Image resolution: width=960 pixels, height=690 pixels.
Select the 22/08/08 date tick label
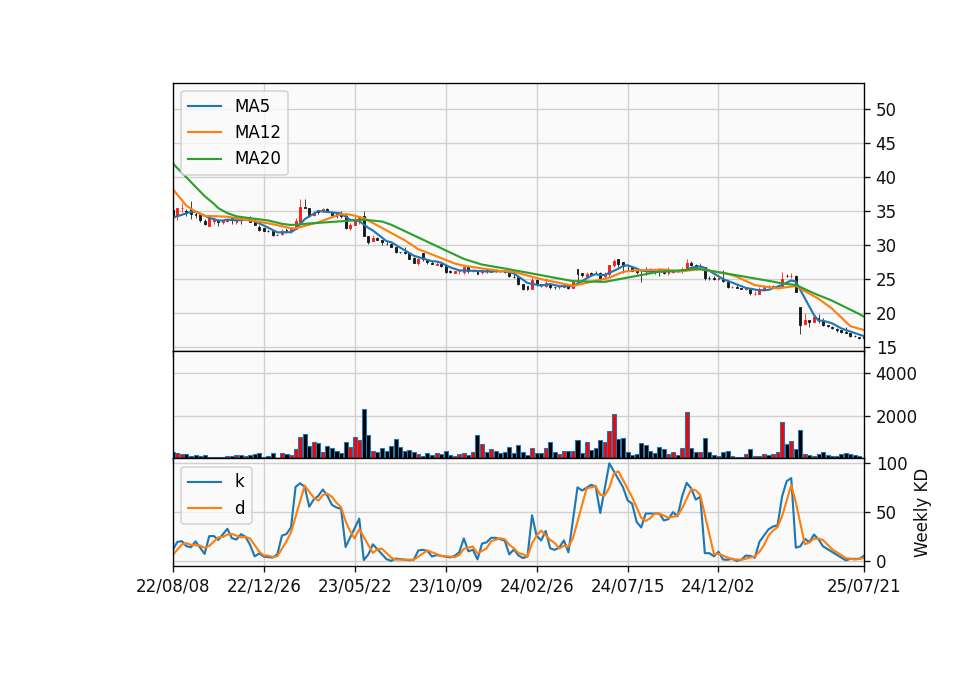point(173,586)
